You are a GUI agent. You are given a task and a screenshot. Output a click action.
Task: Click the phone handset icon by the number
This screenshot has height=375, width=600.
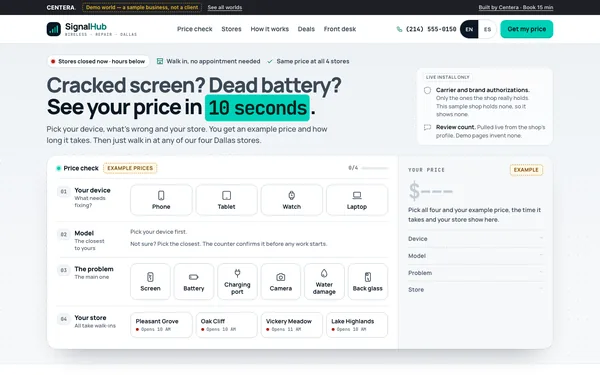[399, 29]
